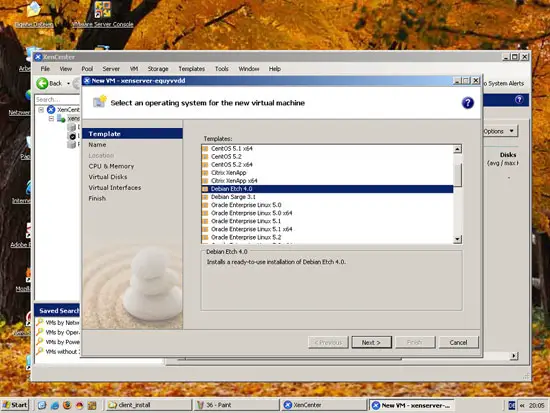Click the VMs by Network search icon
Screen dimensions: 550x413
coord(40,322)
